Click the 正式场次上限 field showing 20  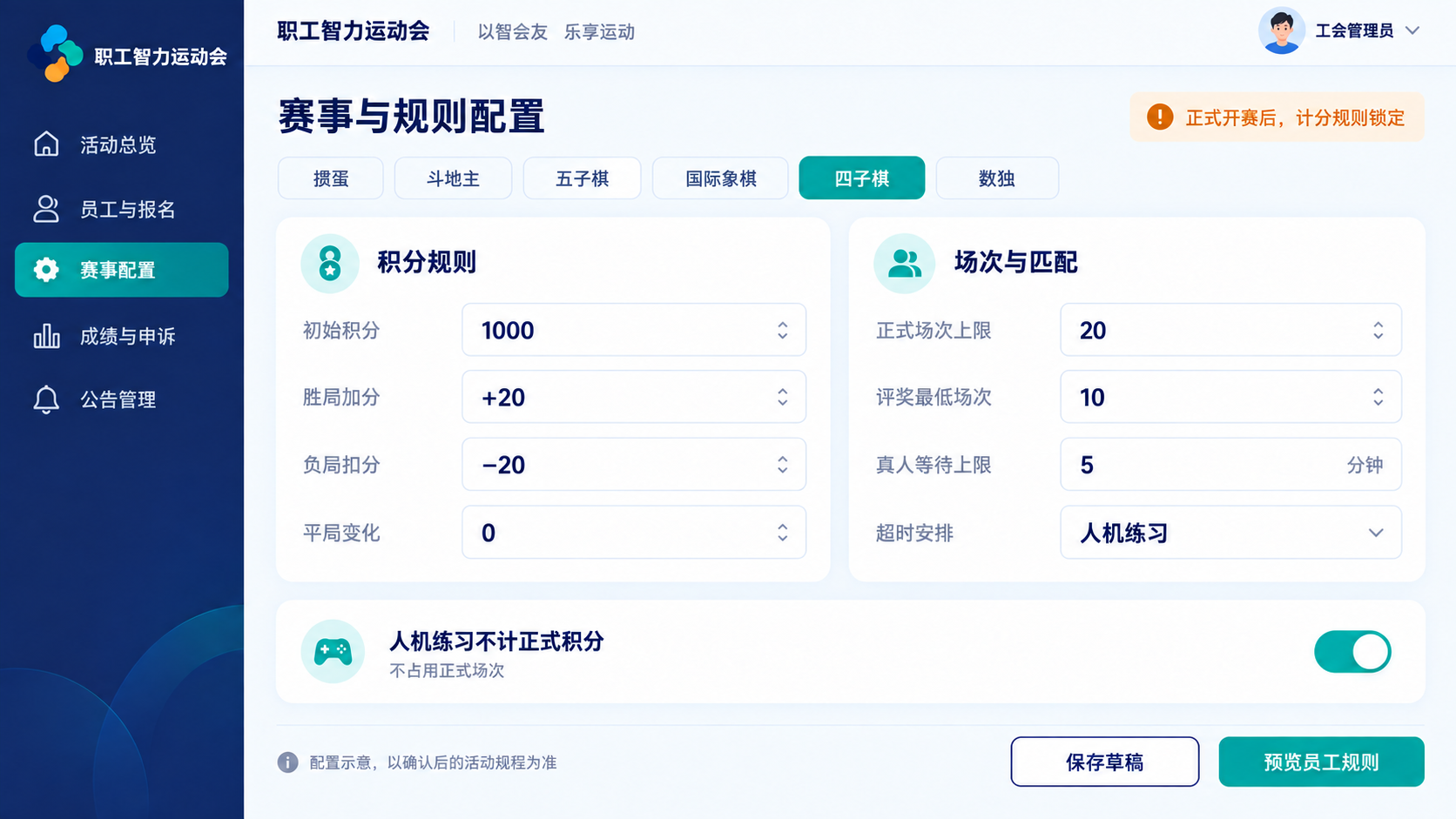pyautogui.click(x=1230, y=330)
